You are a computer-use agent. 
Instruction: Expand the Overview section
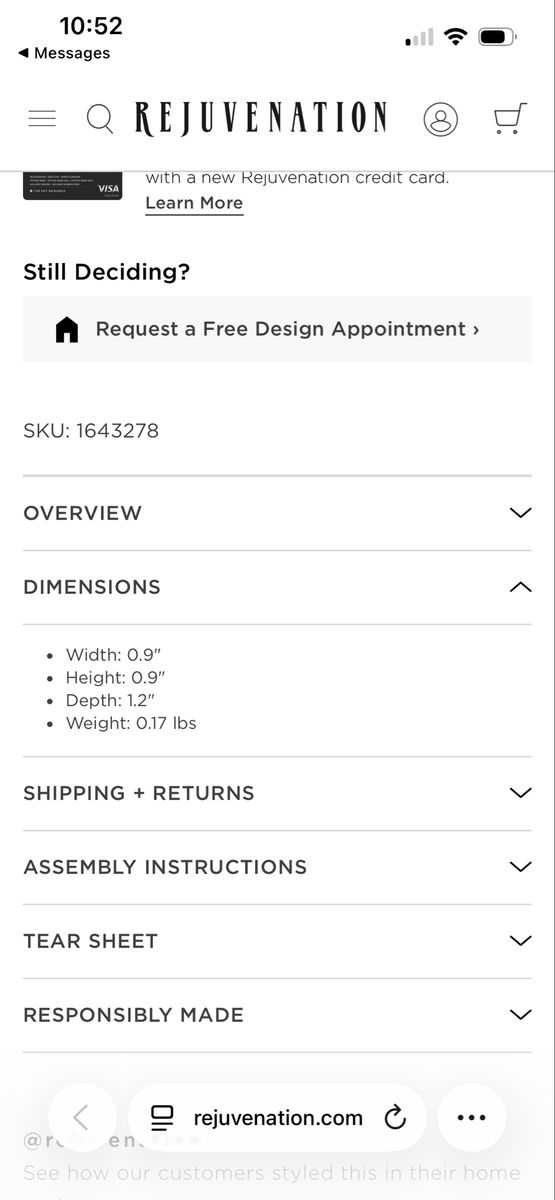[277, 513]
